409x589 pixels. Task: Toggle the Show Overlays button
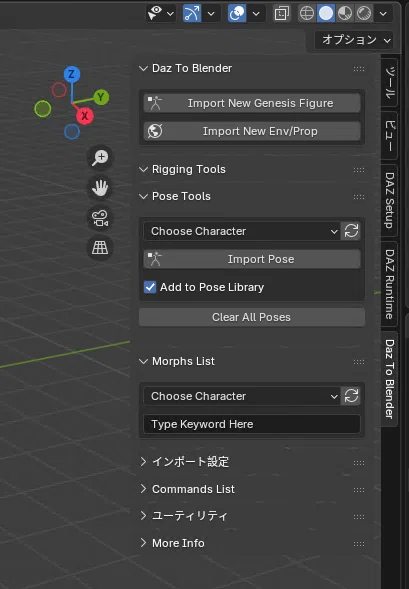tap(237, 14)
